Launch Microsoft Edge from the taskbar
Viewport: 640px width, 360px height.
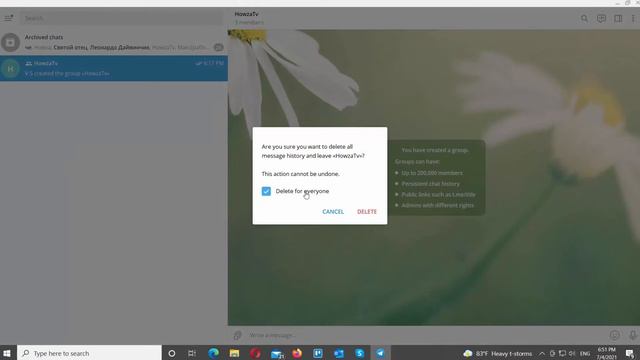[x=213, y=353]
